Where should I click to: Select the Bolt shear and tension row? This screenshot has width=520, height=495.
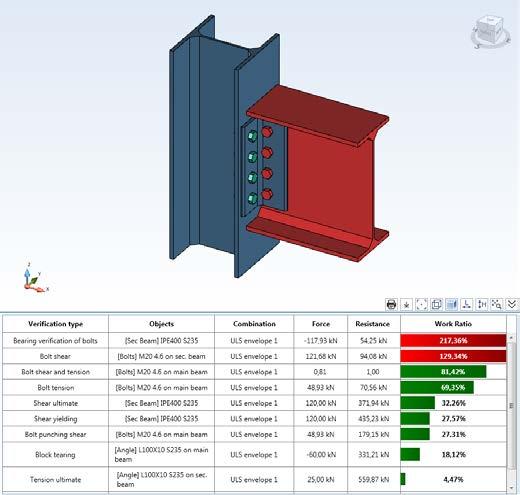254,372
